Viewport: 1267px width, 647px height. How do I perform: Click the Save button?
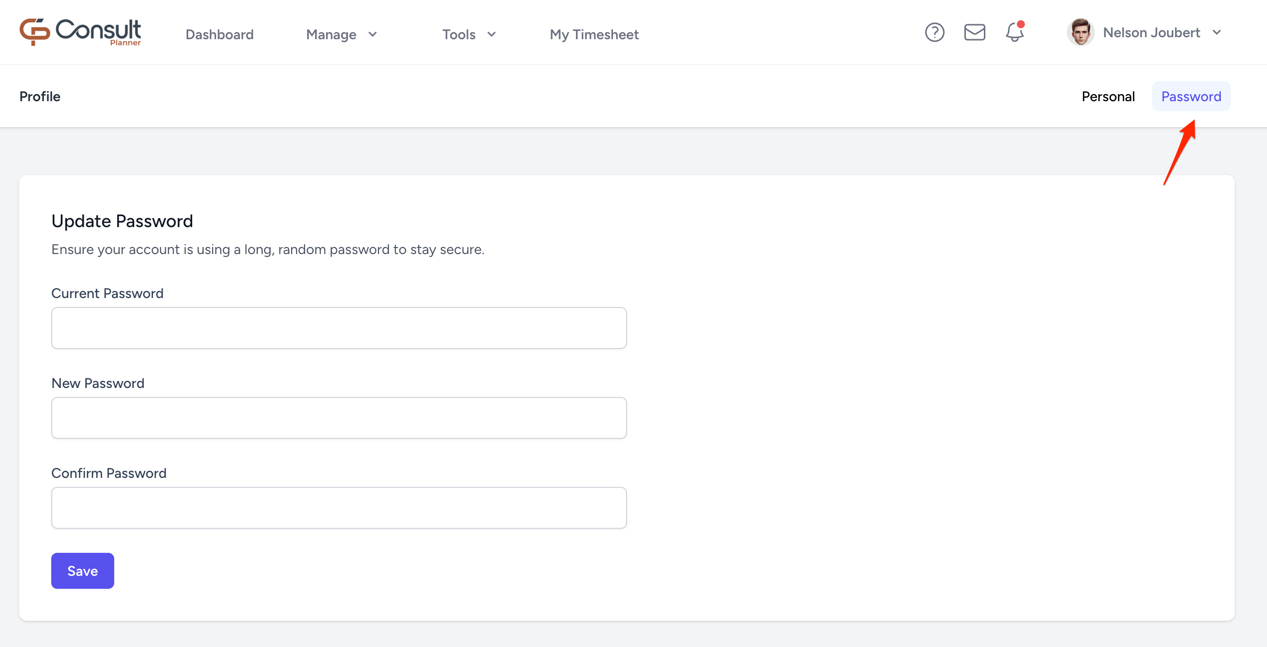[x=82, y=570]
